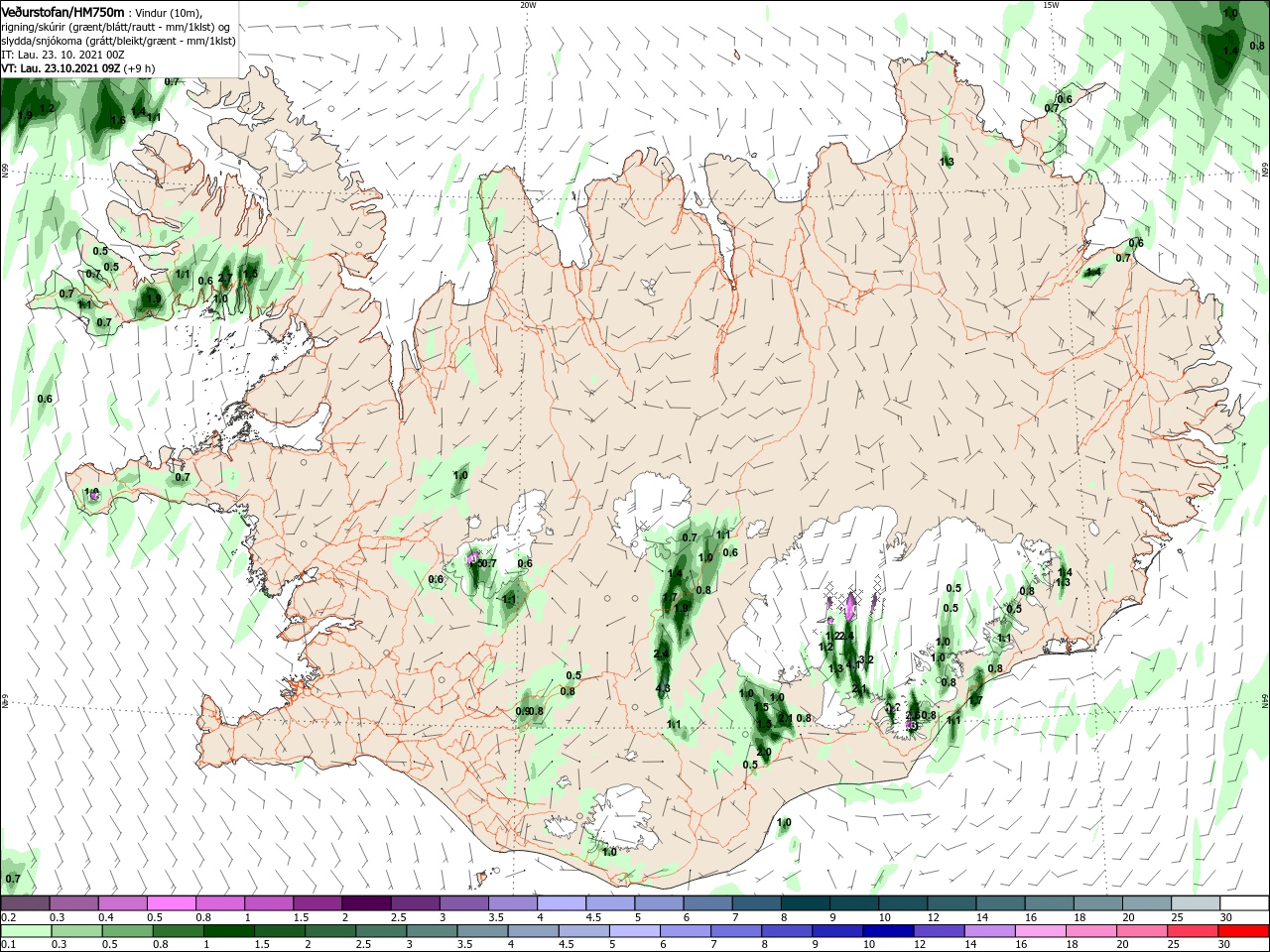Click the deep blue 10 rain legend swatch
This screenshot has height=952, width=1270.
click(888, 931)
